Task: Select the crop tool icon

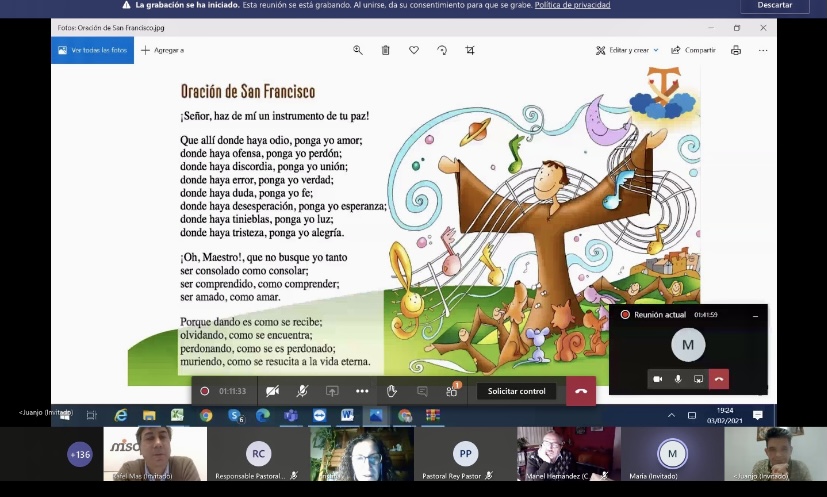Action: tap(470, 50)
